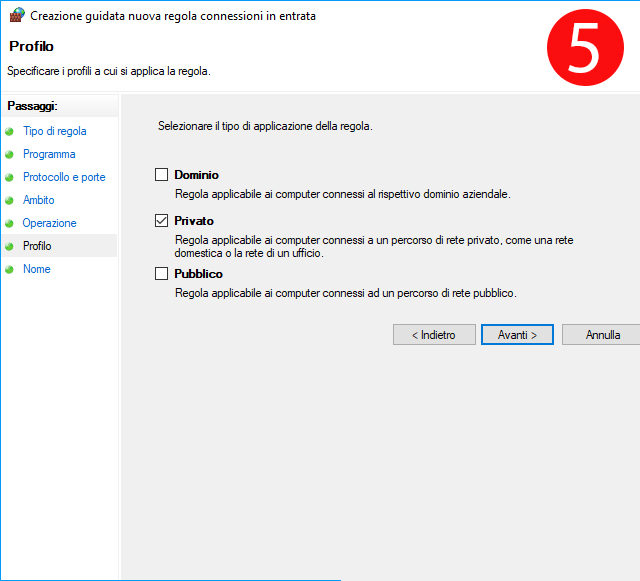Image resolution: width=640 pixels, height=581 pixels.
Task: Open the Tipo di regola step
Action: click(x=55, y=131)
